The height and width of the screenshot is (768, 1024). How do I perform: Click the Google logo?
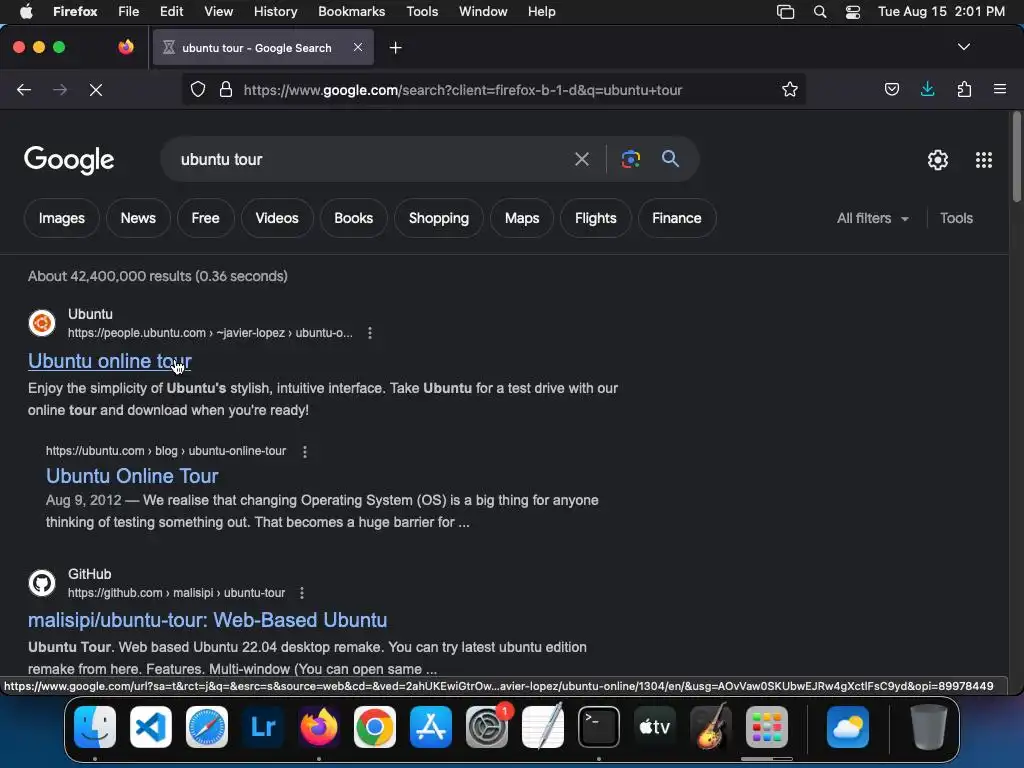tap(69, 160)
